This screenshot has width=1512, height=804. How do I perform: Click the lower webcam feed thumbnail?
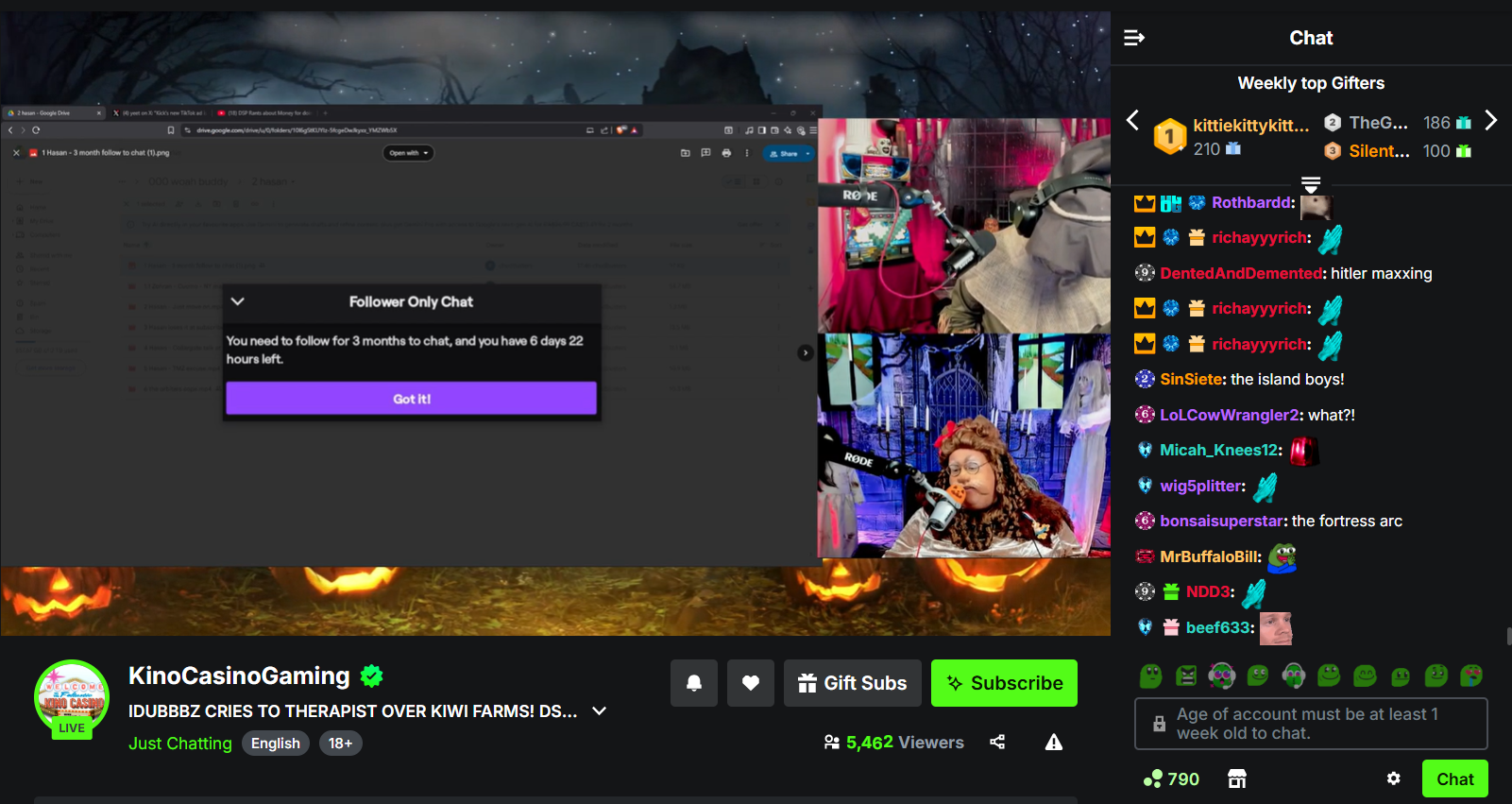pos(963,445)
